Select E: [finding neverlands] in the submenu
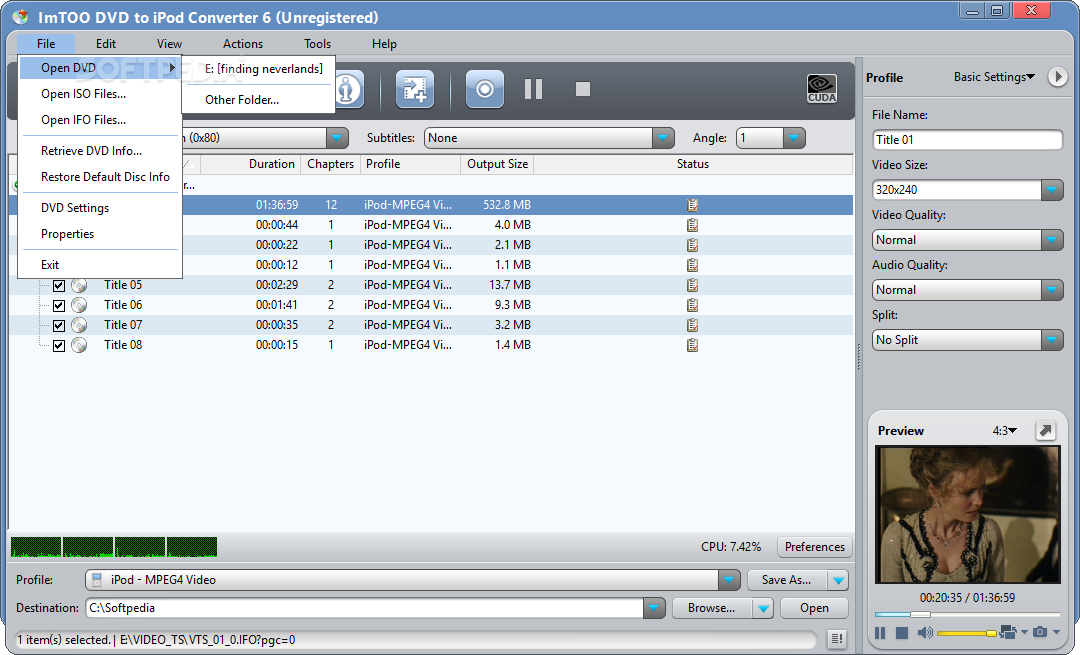The width and height of the screenshot is (1080, 655). click(258, 69)
